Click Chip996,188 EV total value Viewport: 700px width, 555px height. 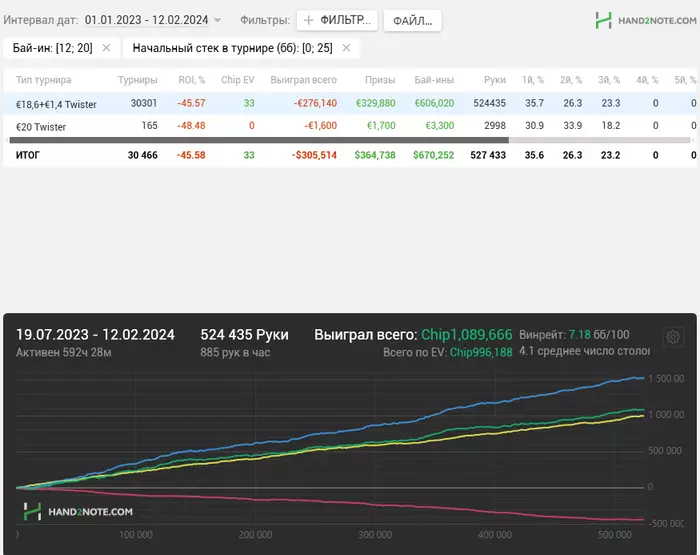[481, 353]
